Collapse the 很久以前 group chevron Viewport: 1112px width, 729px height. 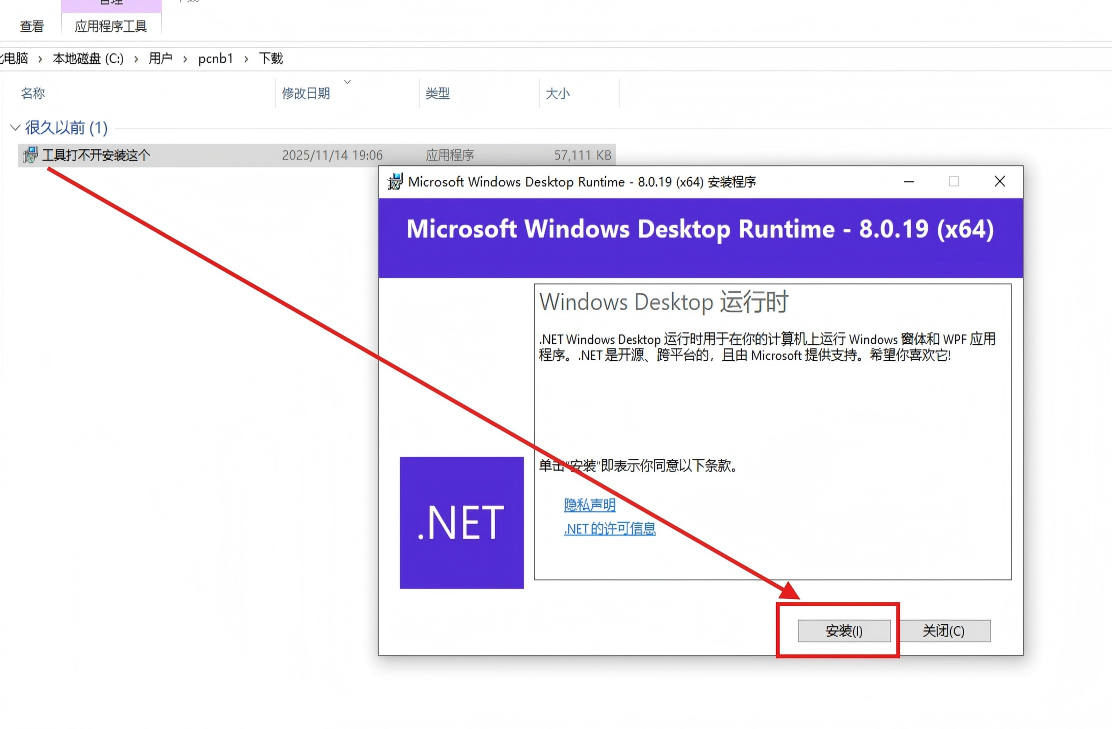[15, 128]
